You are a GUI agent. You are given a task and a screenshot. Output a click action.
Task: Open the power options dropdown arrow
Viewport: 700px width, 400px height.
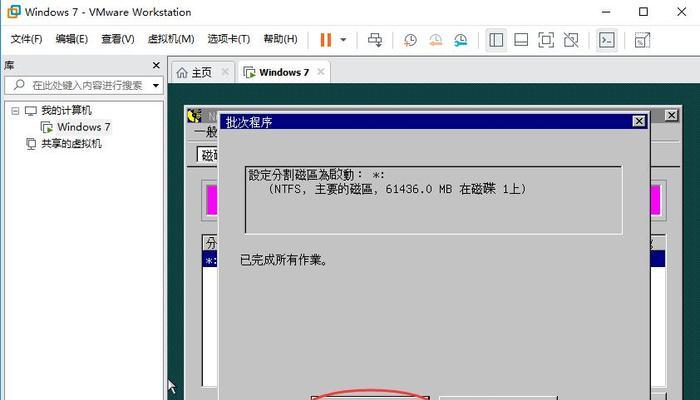343,40
